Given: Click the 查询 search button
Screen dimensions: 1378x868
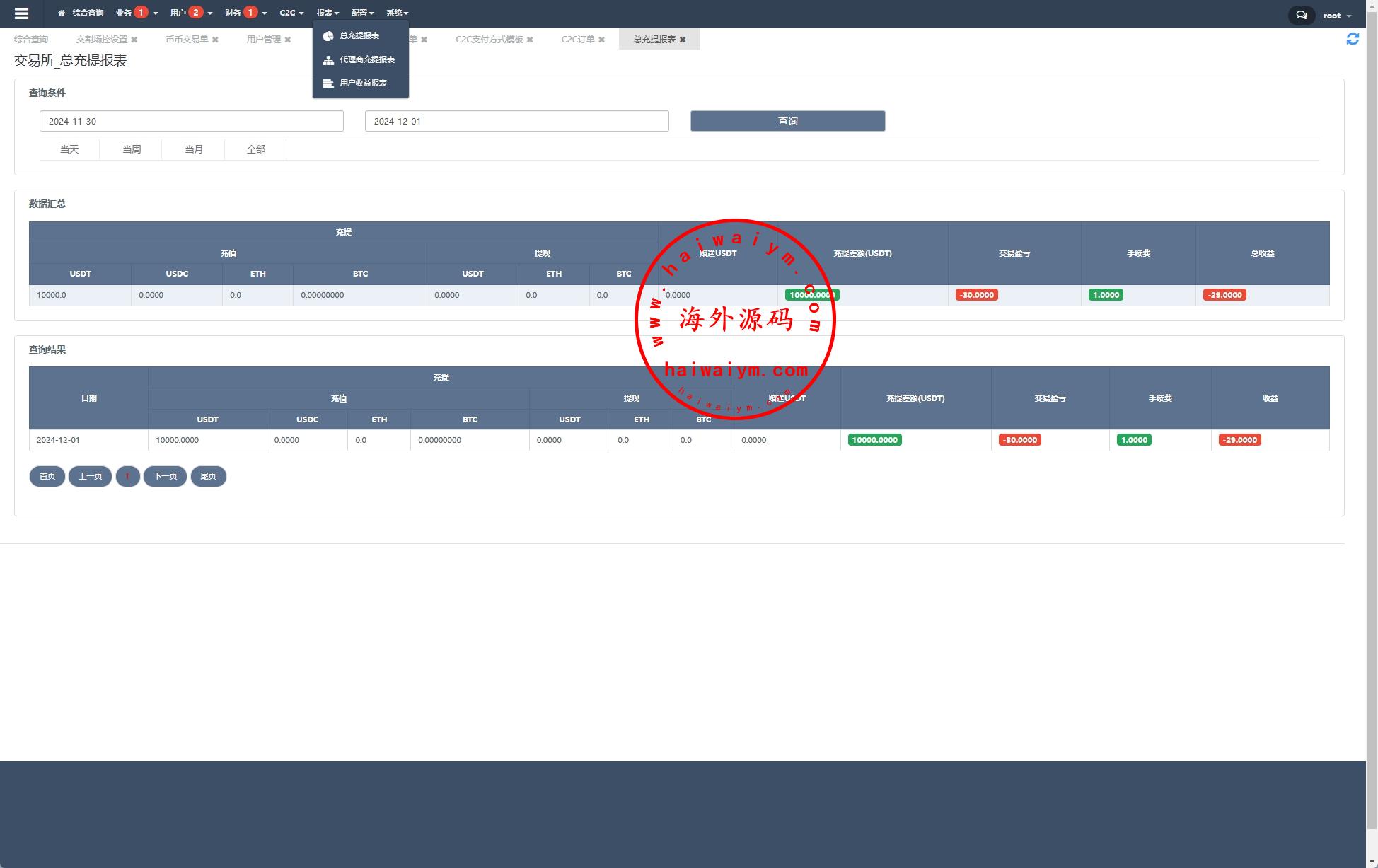Looking at the screenshot, I should coord(787,121).
